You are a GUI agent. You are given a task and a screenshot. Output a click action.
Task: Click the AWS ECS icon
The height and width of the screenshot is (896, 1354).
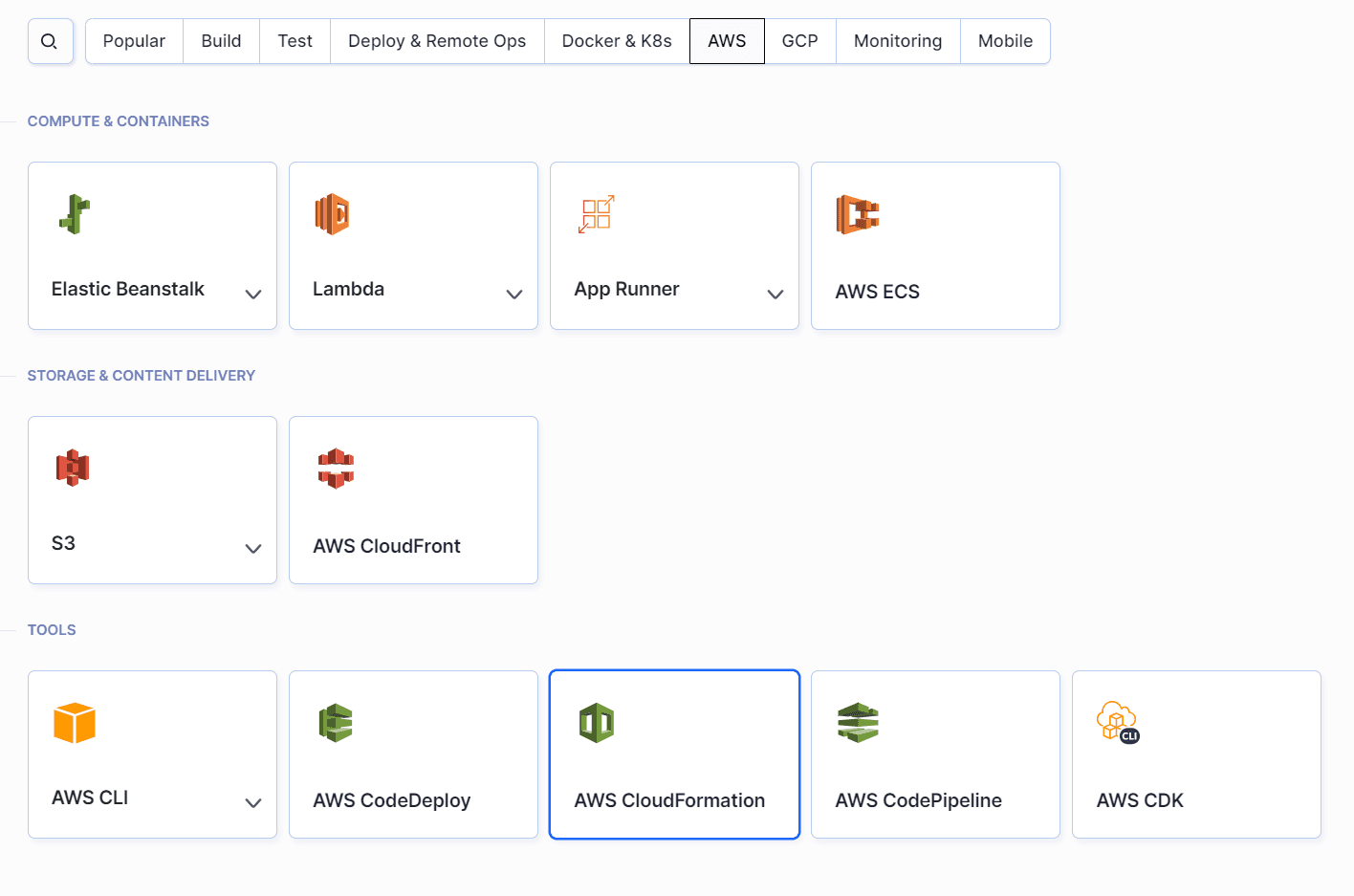coord(856,213)
